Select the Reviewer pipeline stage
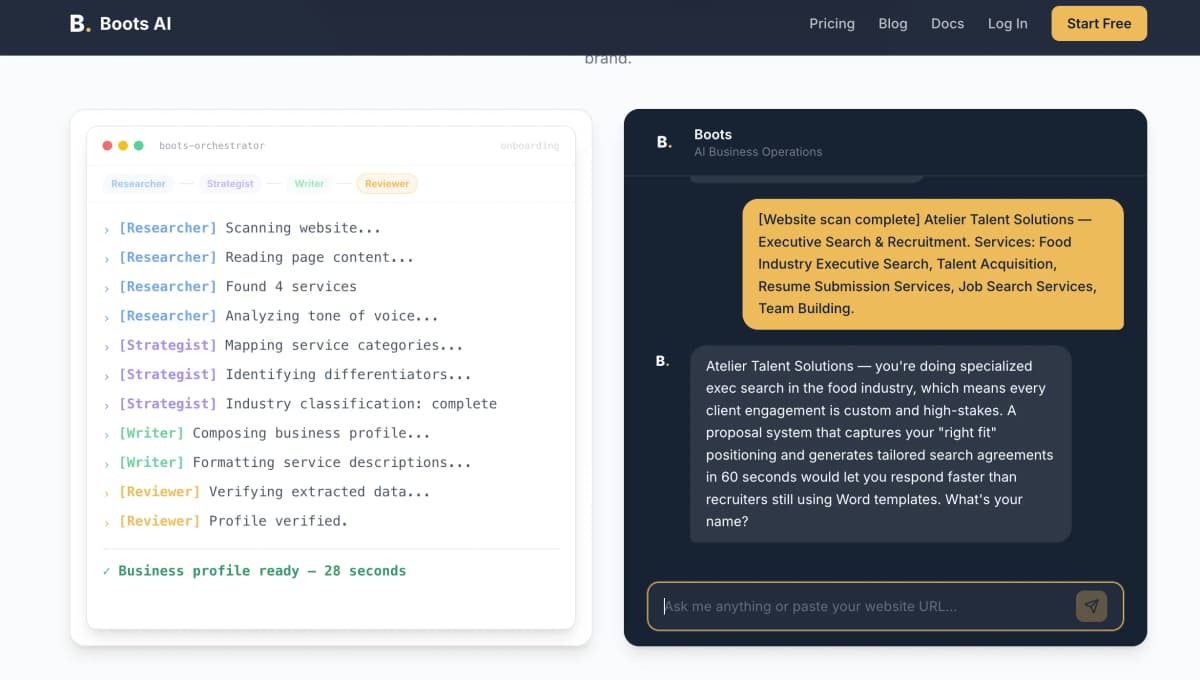The image size is (1200, 680). 387,183
